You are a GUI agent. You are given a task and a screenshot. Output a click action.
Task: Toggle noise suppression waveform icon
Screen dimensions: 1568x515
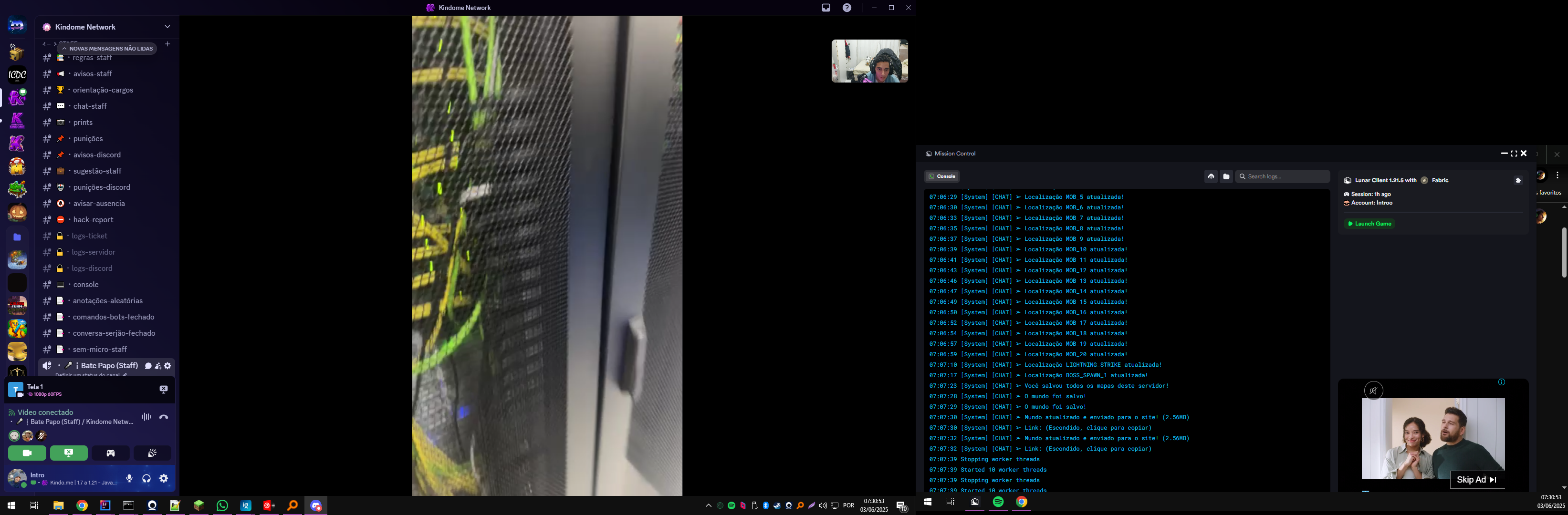click(146, 417)
